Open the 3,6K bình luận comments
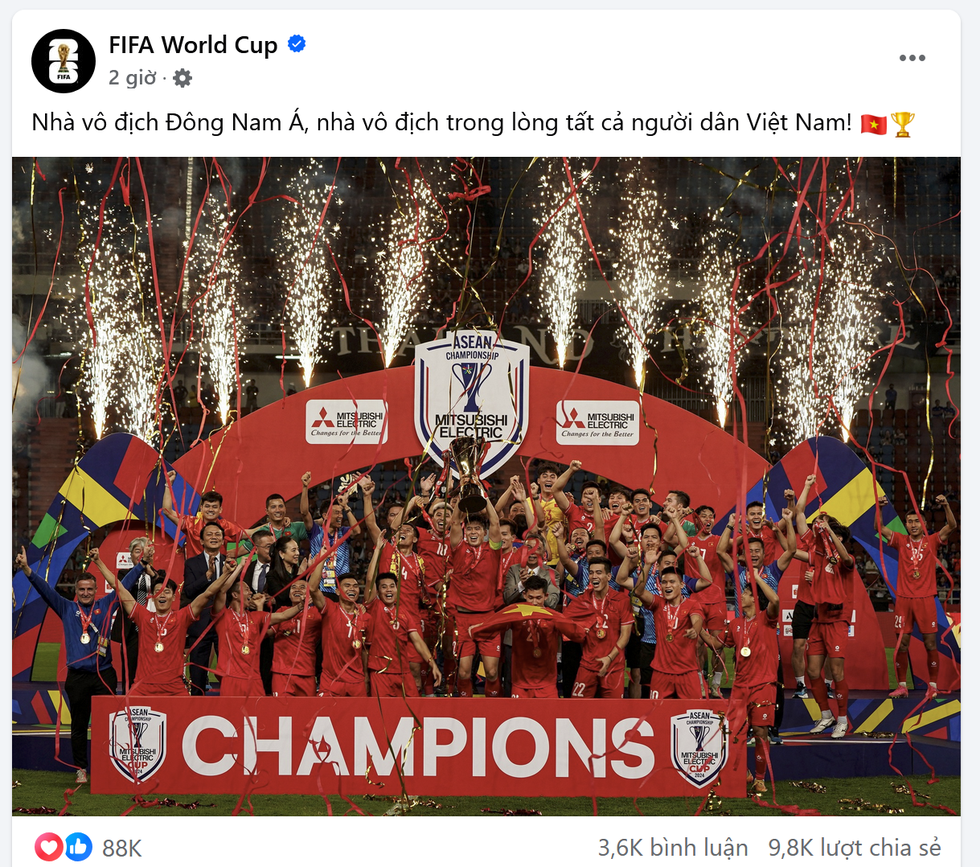The width and height of the screenshot is (980, 867). click(672, 848)
